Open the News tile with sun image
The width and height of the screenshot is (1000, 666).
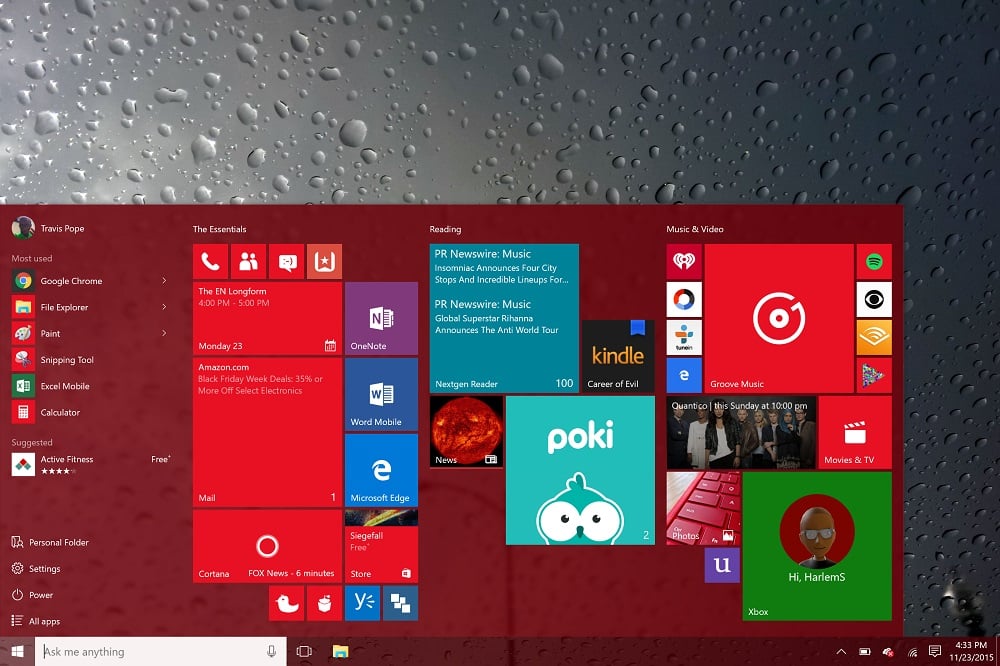(466, 432)
